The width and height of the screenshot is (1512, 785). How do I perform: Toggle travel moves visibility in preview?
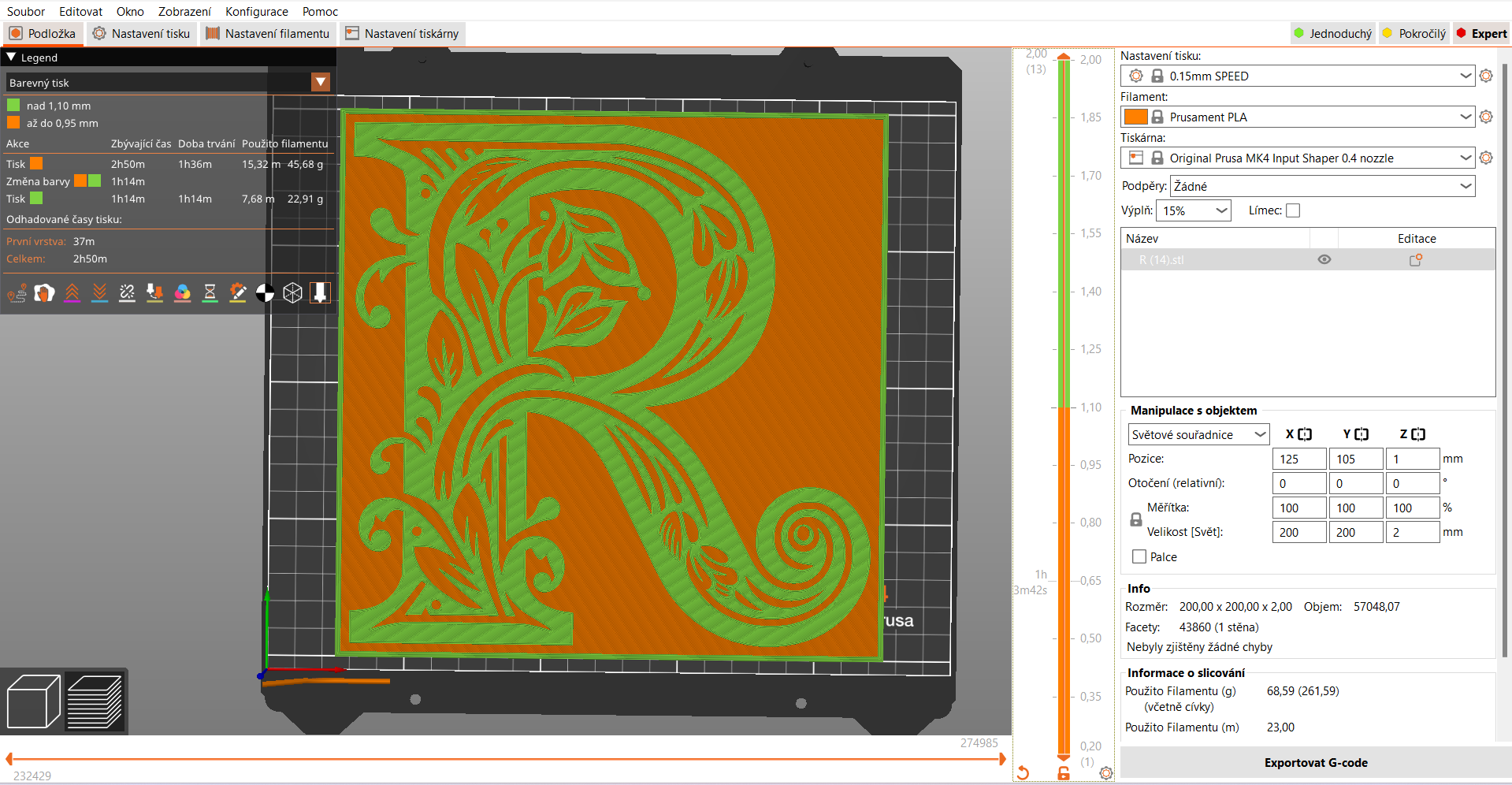pyautogui.click(x=16, y=292)
